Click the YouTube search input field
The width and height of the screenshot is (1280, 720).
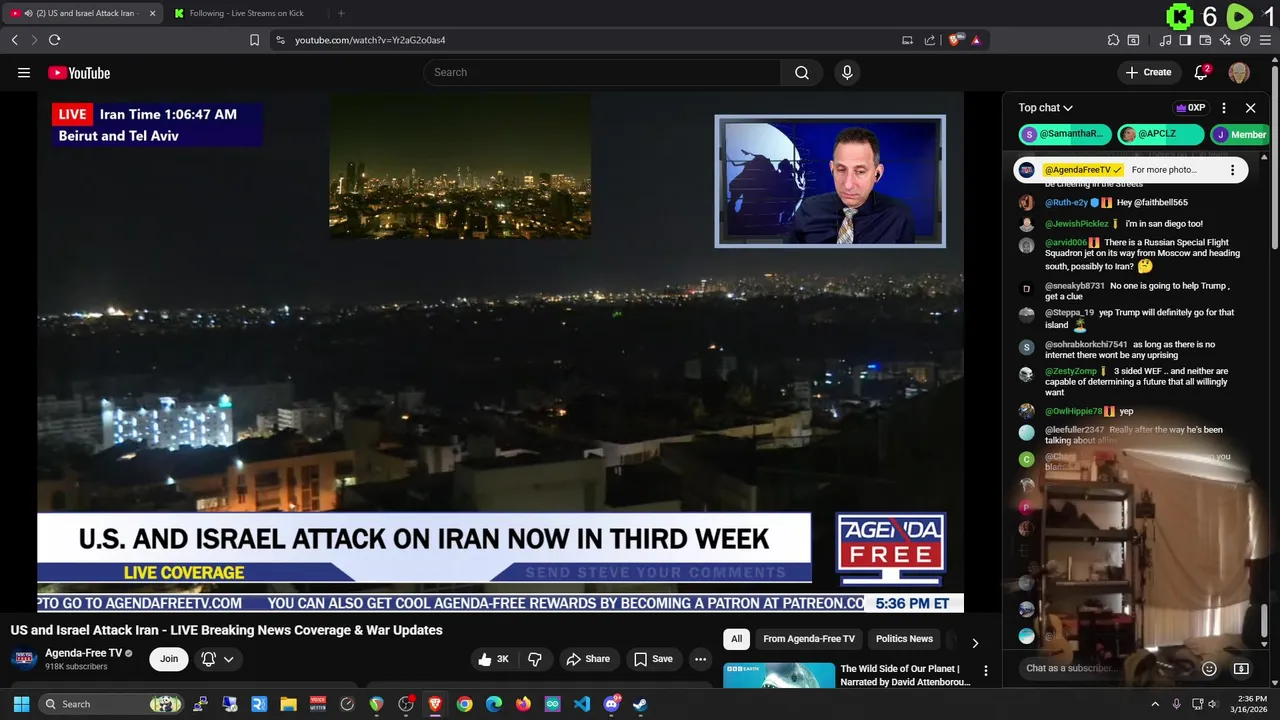click(602, 72)
